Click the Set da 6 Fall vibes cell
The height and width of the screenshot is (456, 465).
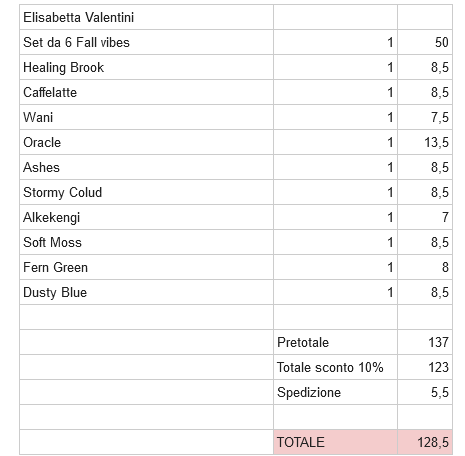click(x=146, y=42)
